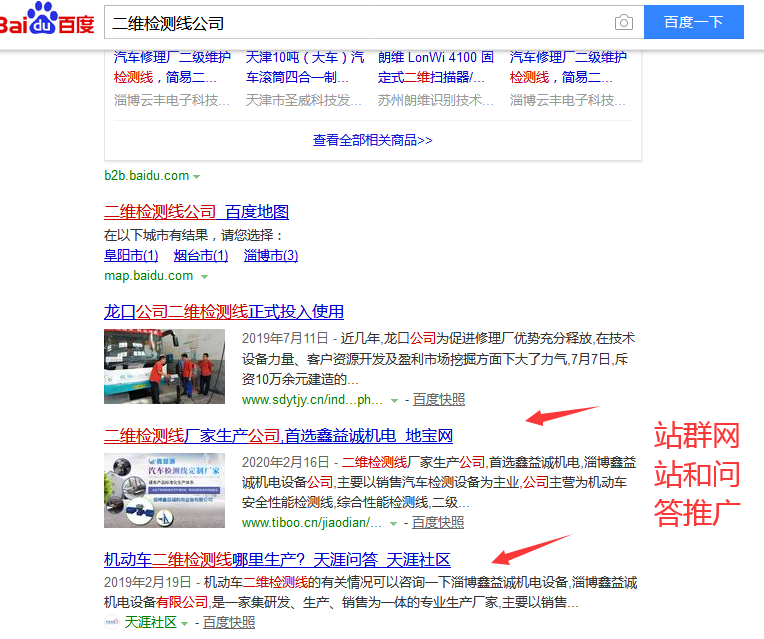This screenshot has width=764, height=639.
Task: Open first product 汽车修理厂二级维护 link
Action: click(x=172, y=67)
